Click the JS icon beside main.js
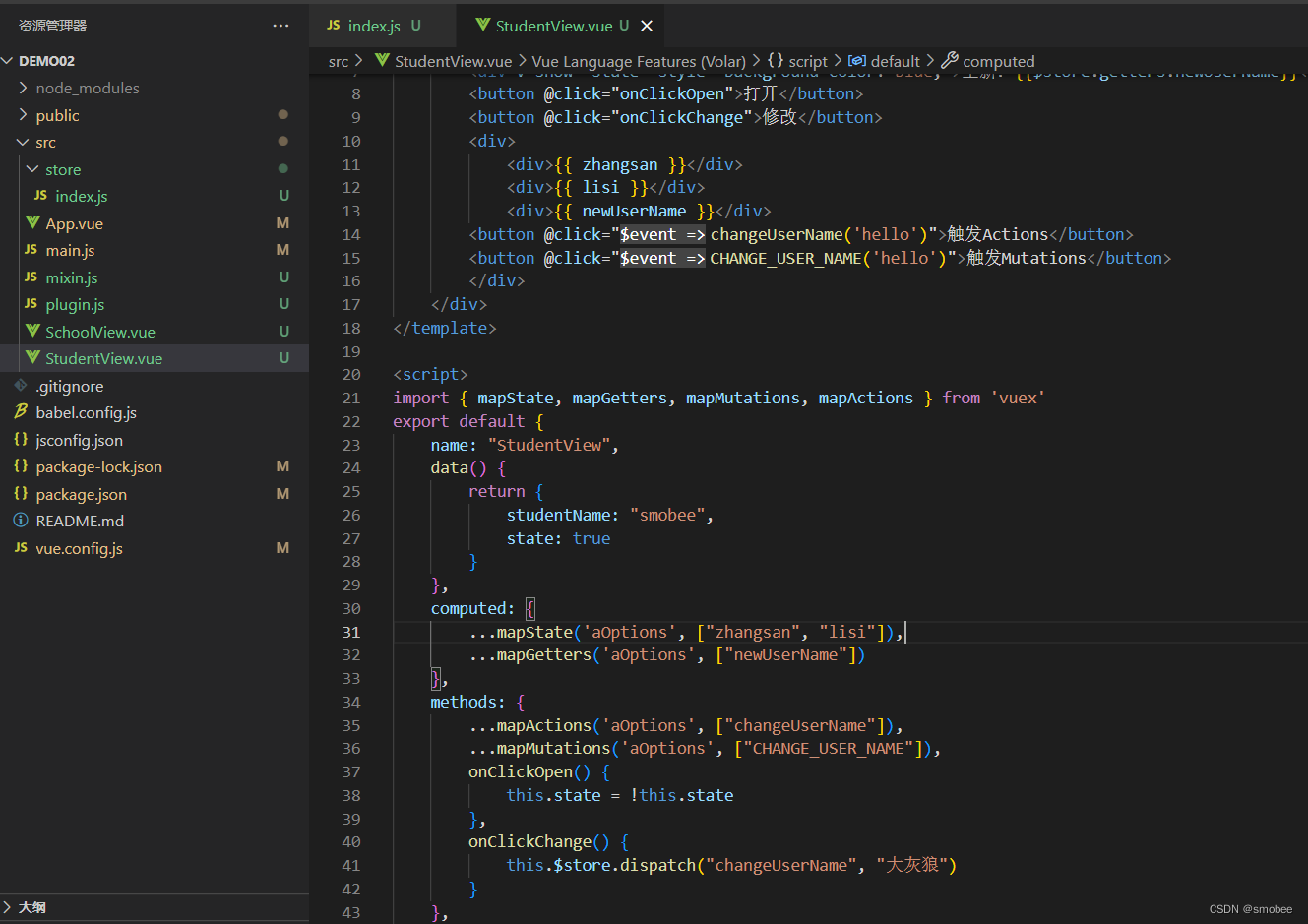Image resolution: width=1308 pixels, height=924 pixels. 31,250
